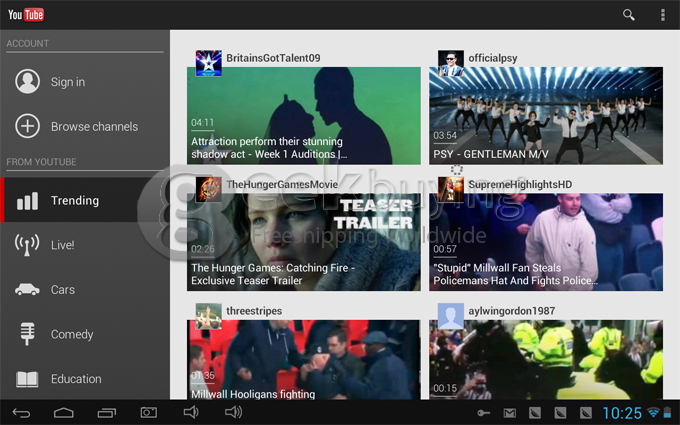Tap the Gmail notification icon
Viewport: 680px width, 425px height.
coord(510,413)
